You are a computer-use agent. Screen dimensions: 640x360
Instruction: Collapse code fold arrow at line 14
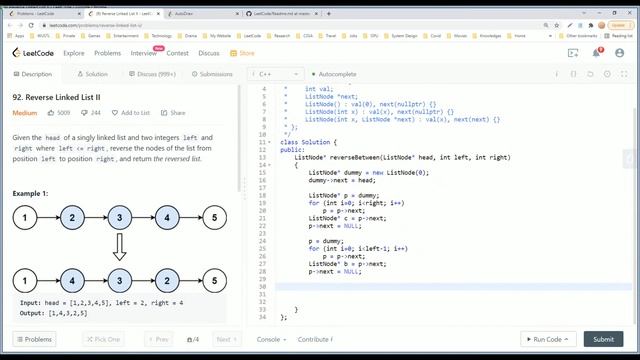[x=269, y=165]
